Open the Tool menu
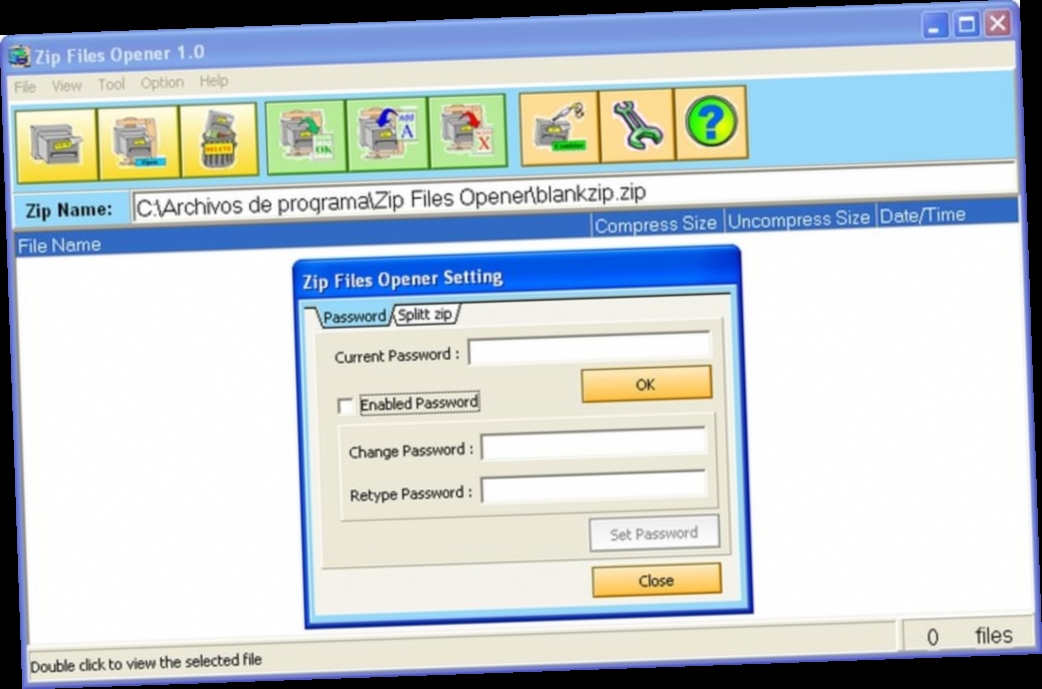 click(110, 85)
